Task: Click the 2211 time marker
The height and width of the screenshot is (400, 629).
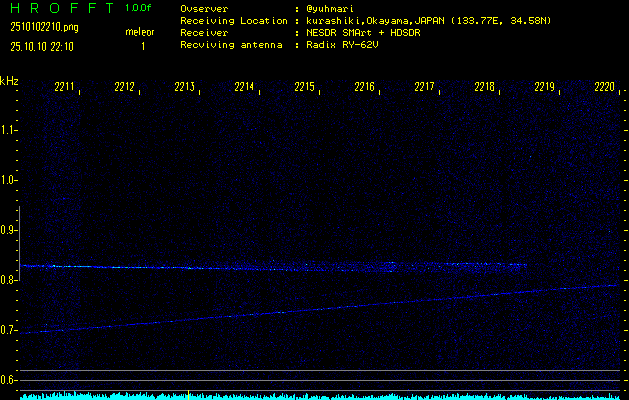Action: click(x=64, y=88)
